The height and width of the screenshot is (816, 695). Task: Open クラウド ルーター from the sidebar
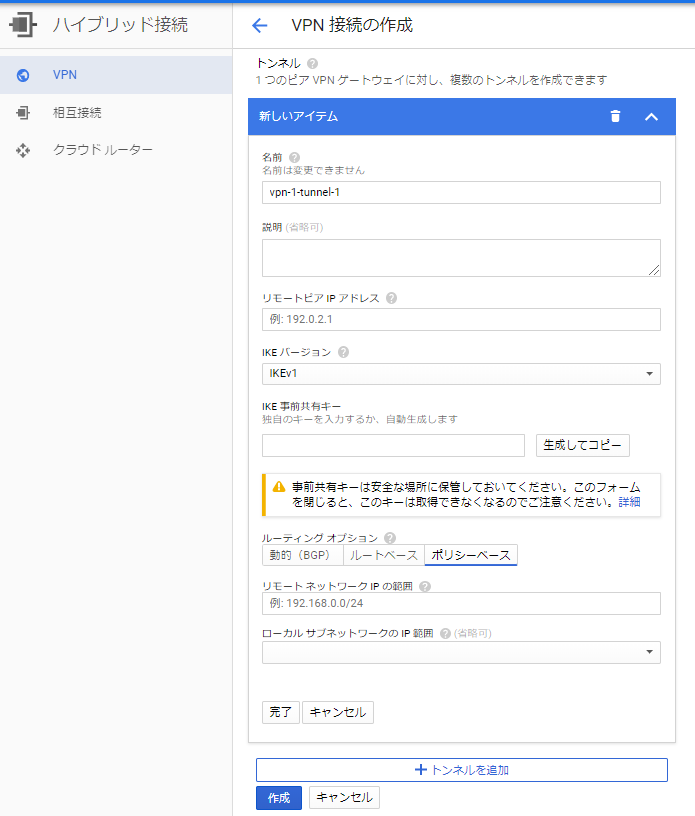[116, 150]
